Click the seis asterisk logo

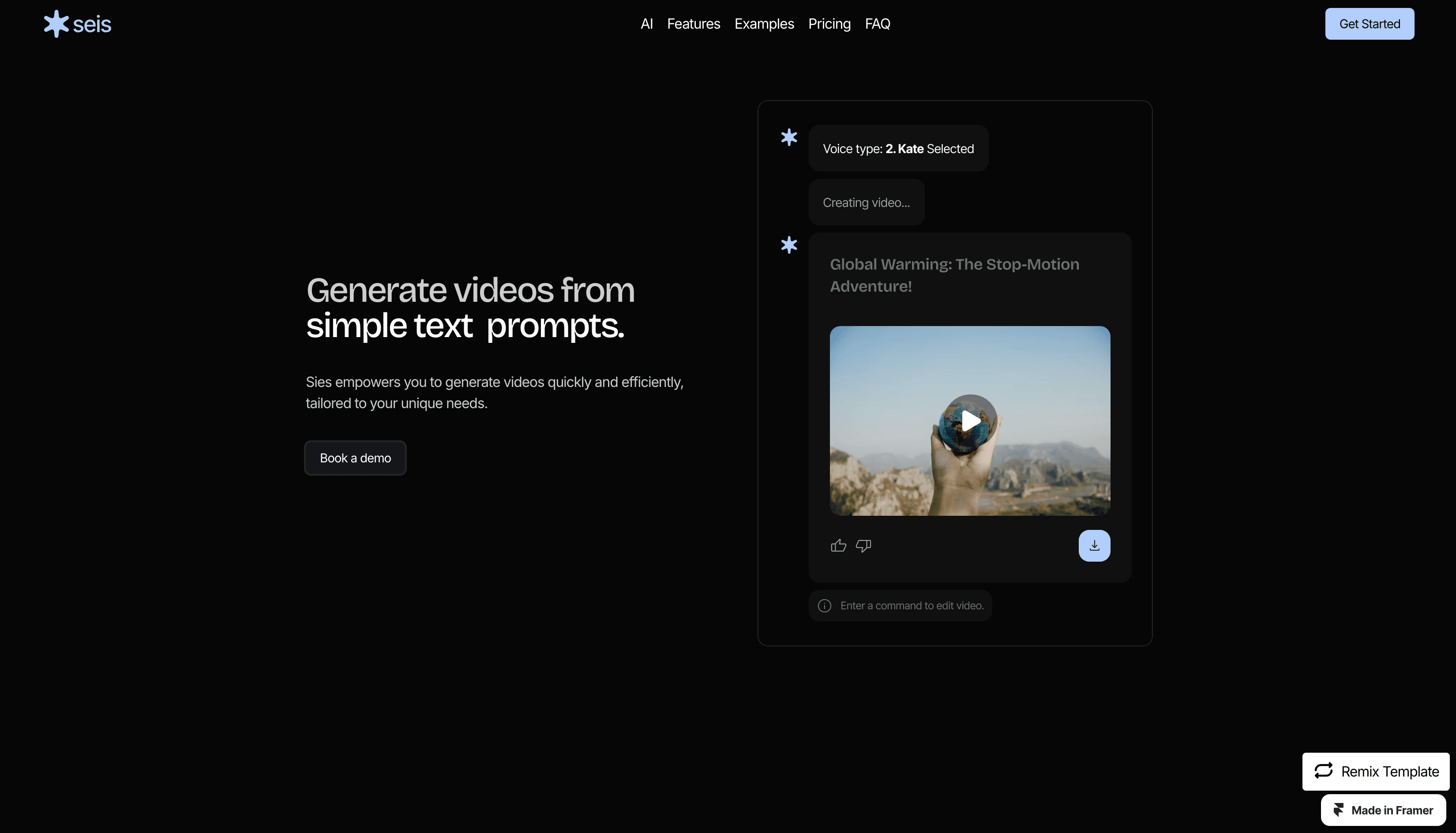point(56,24)
